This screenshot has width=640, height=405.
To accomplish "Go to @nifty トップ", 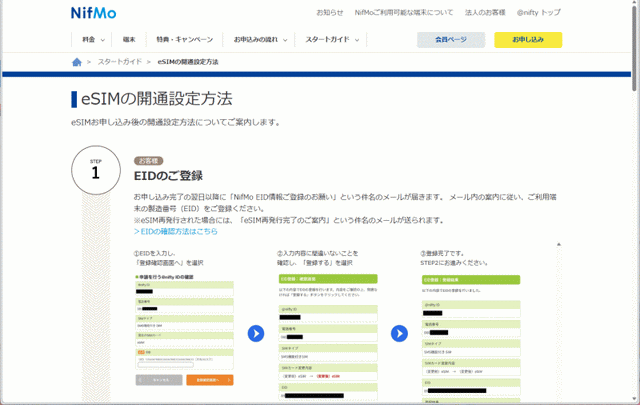I will pyautogui.click(x=539, y=13).
